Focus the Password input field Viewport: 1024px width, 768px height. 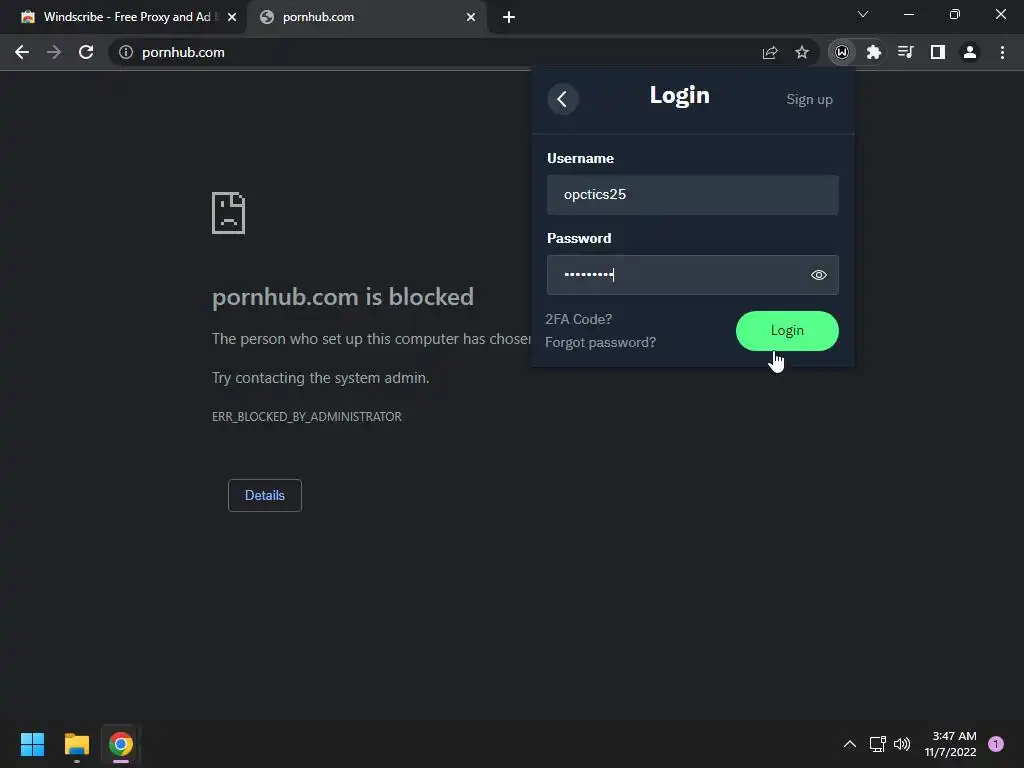(x=692, y=275)
